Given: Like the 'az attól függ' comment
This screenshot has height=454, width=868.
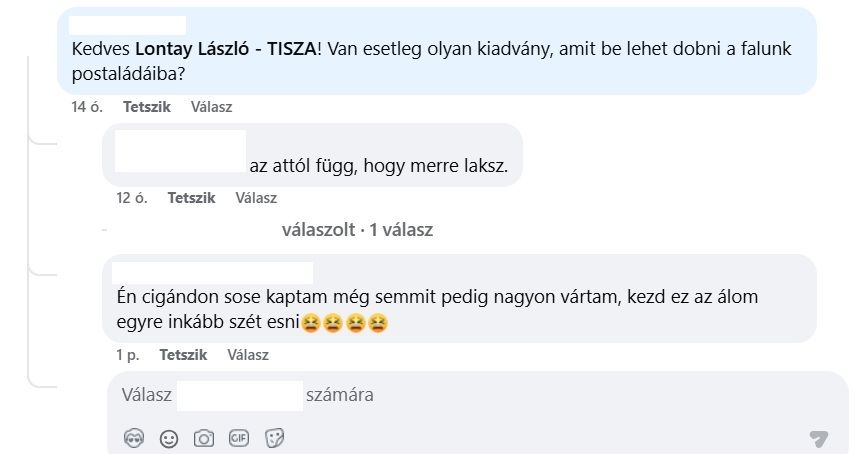Looking at the screenshot, I should [191, 198].
